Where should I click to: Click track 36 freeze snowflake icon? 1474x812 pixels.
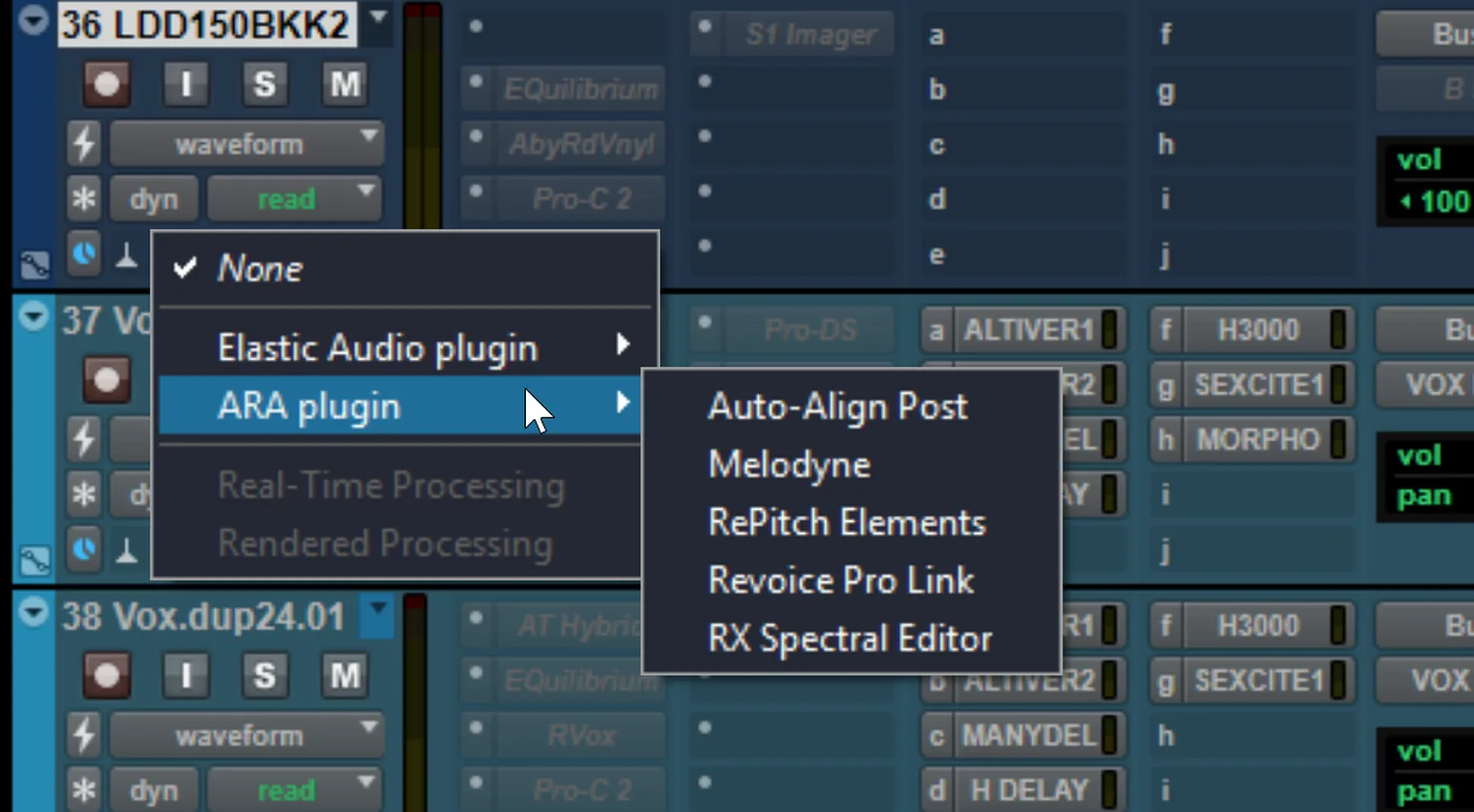pos(83,199)
